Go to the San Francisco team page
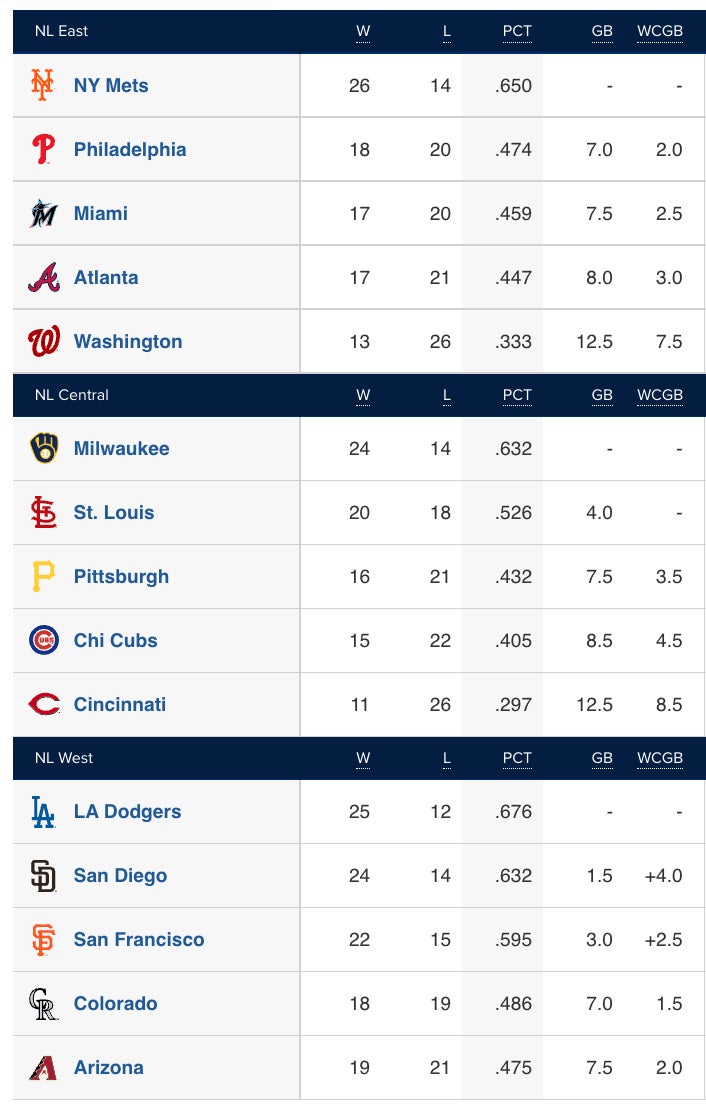Image resolution: width=706 pixels, height=1112 pixels. click(x=139, y=939)
